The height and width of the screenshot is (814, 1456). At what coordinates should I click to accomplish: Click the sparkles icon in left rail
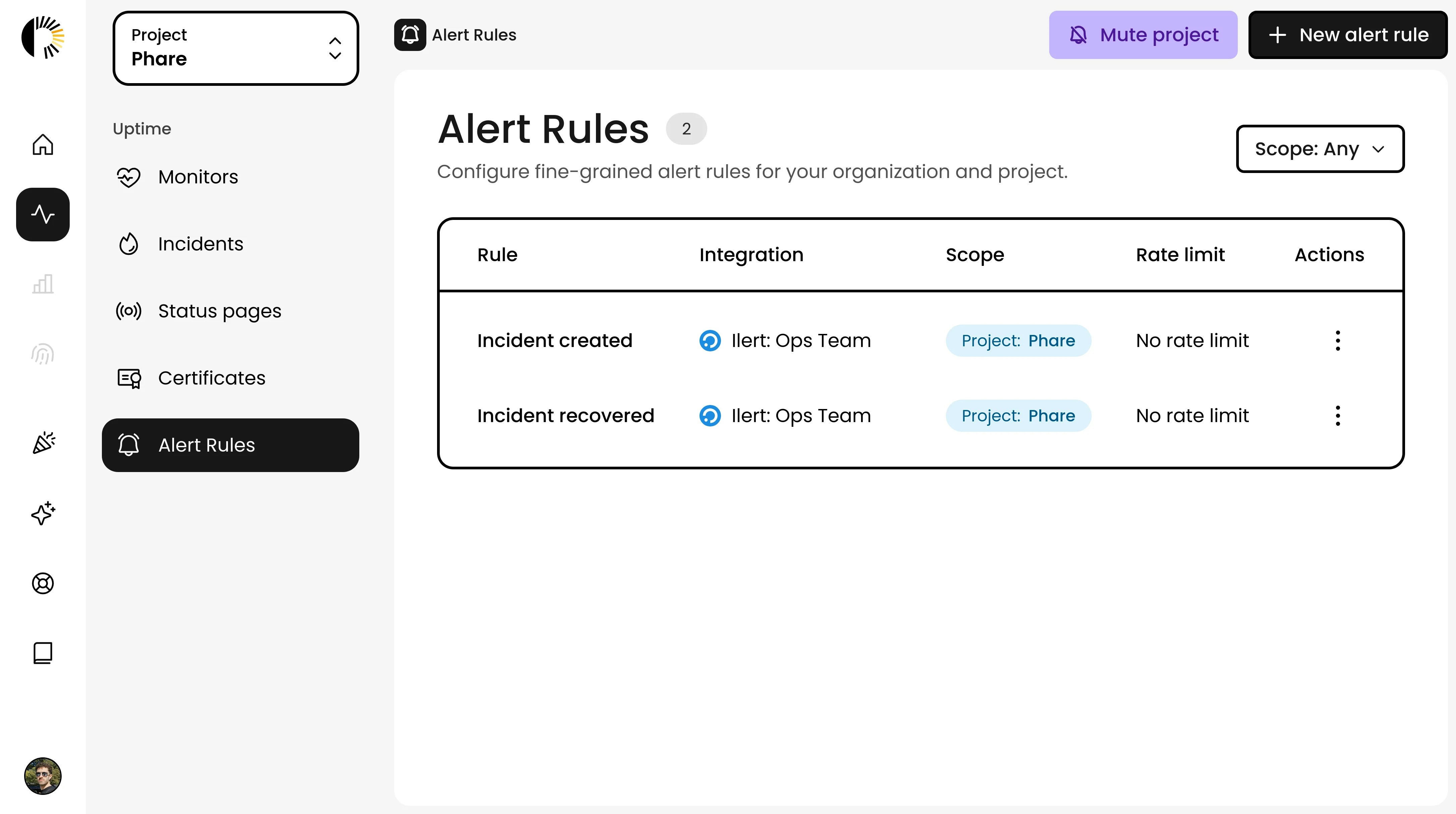[x=43, y=513]
